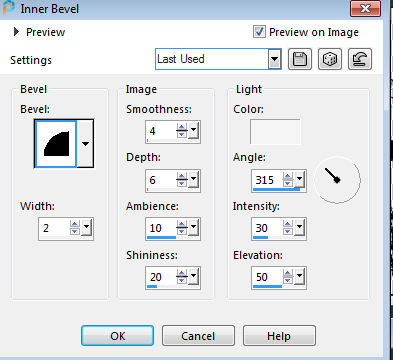This screenshot has width=393, height=360.
Task: Click the Save Preset floppy disk icon
Action: 300,59
